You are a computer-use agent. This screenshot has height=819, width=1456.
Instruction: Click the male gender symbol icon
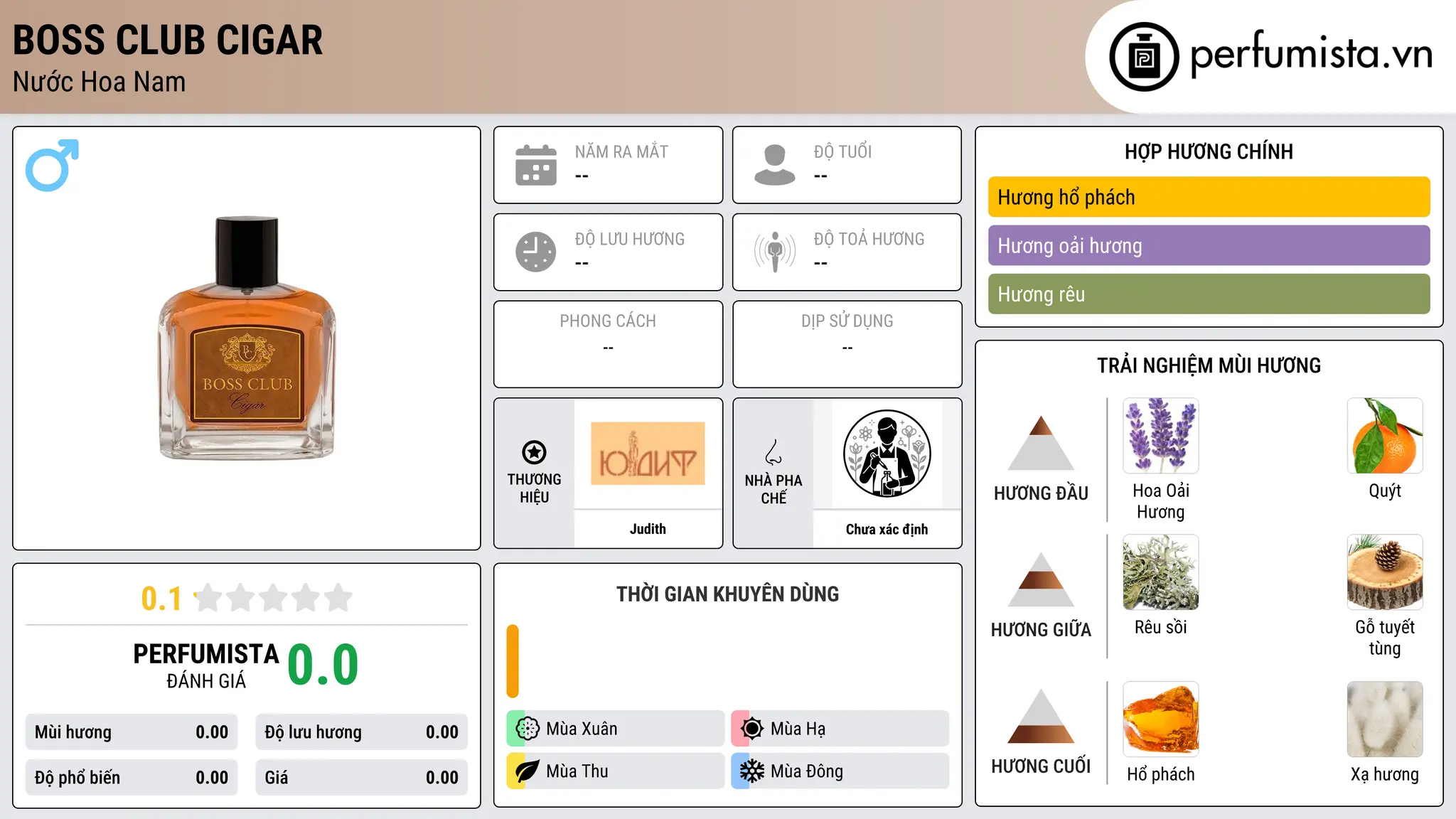coord(52,165)
